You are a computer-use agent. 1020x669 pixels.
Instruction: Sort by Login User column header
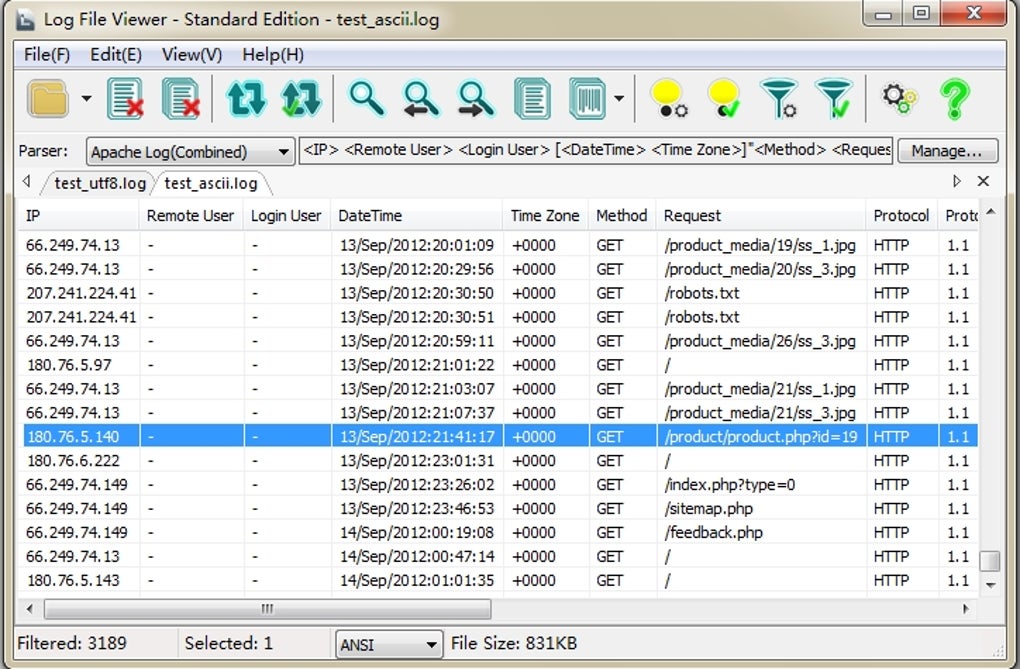click(x=287, y=215)
